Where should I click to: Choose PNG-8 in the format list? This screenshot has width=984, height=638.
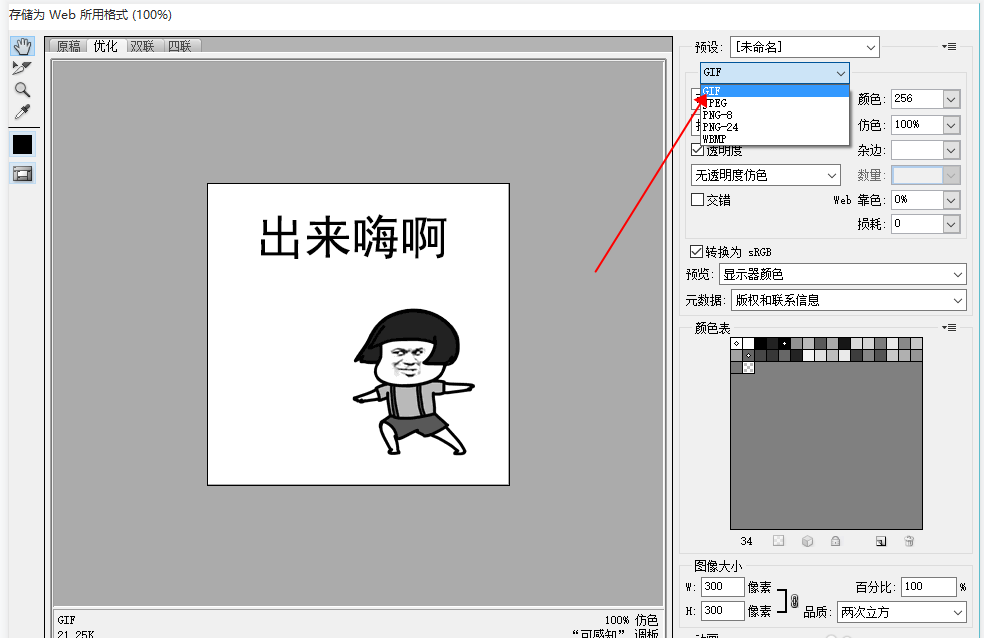point(775,115)
